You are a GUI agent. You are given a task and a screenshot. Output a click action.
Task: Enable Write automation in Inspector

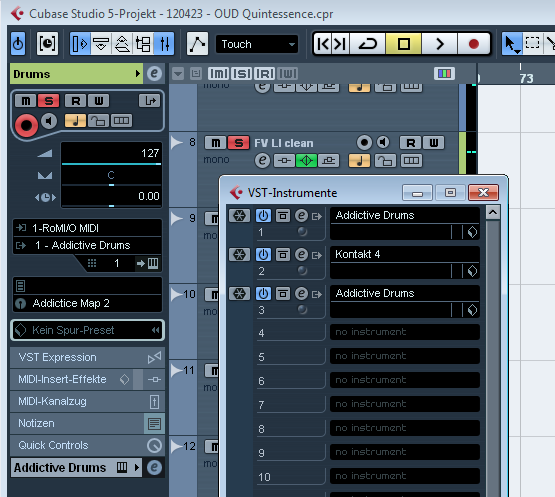[x=98, y=101]
